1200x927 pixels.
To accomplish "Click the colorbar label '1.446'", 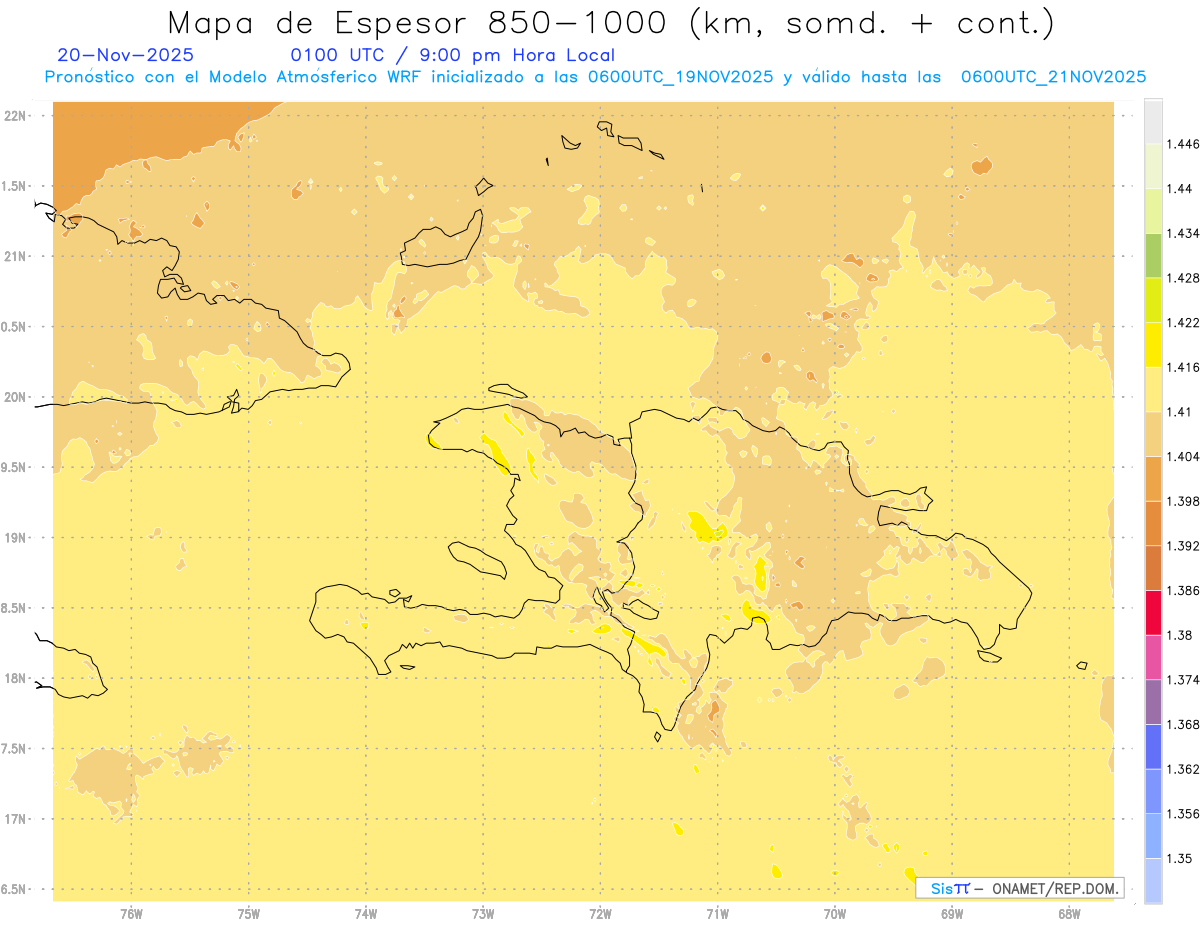I will (1183, 144).
